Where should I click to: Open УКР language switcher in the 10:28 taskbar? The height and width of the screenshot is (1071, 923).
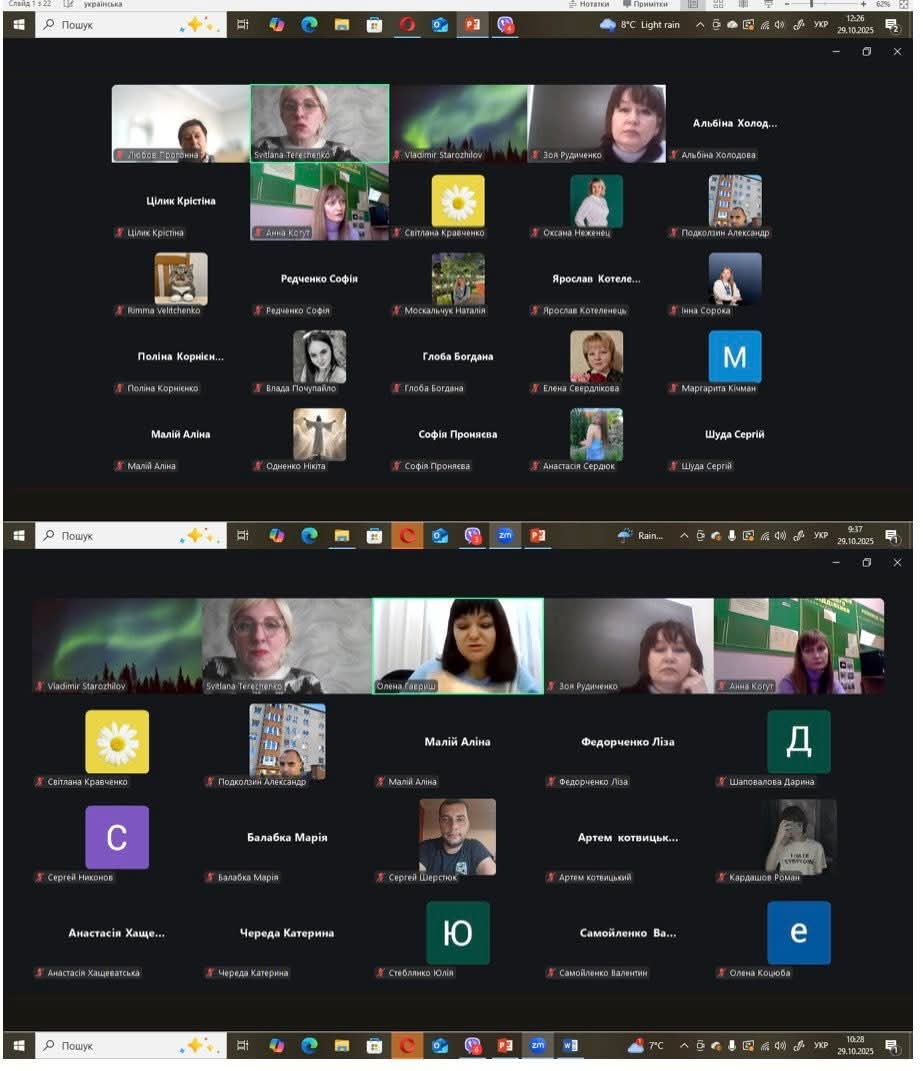821,1046
